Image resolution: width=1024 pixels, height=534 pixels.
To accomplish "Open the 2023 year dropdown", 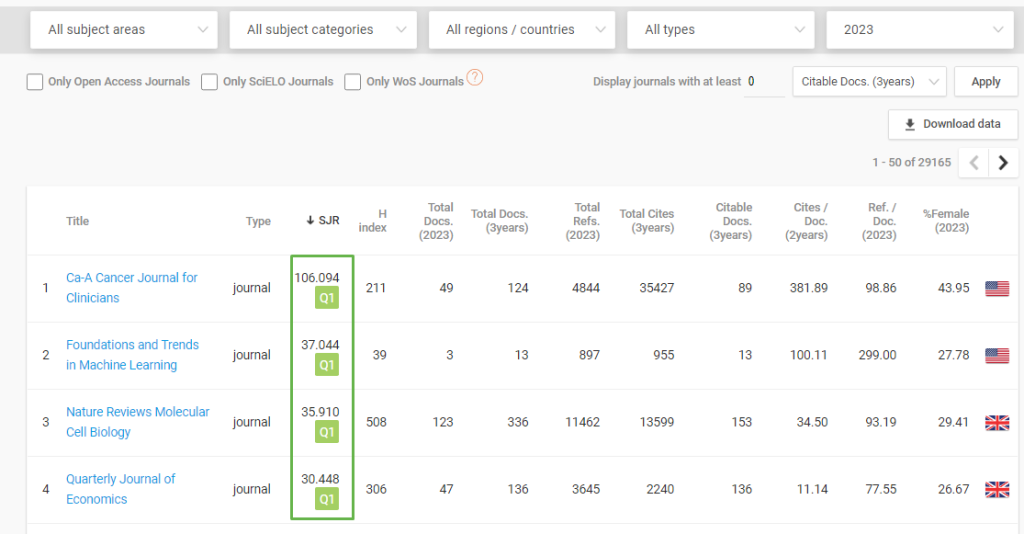I will (x=920, y=30).
